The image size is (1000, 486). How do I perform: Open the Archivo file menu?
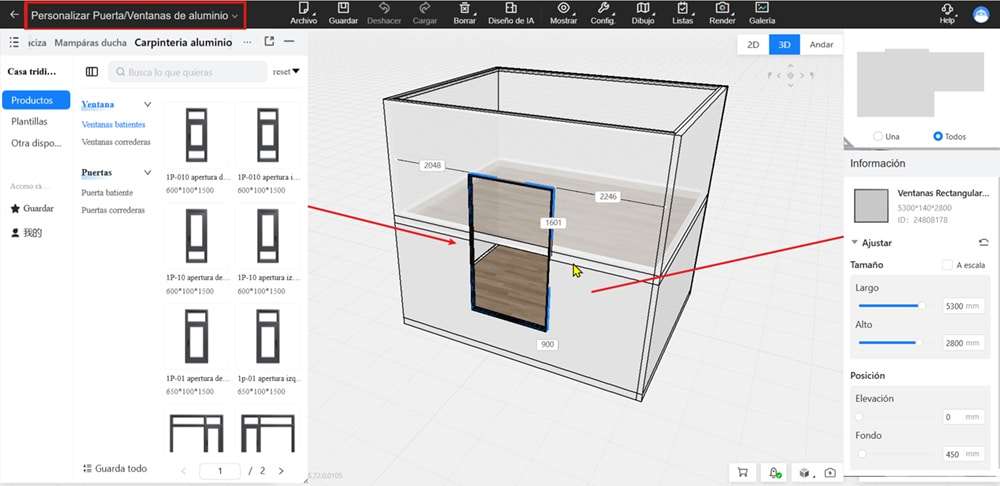point(304,14)
